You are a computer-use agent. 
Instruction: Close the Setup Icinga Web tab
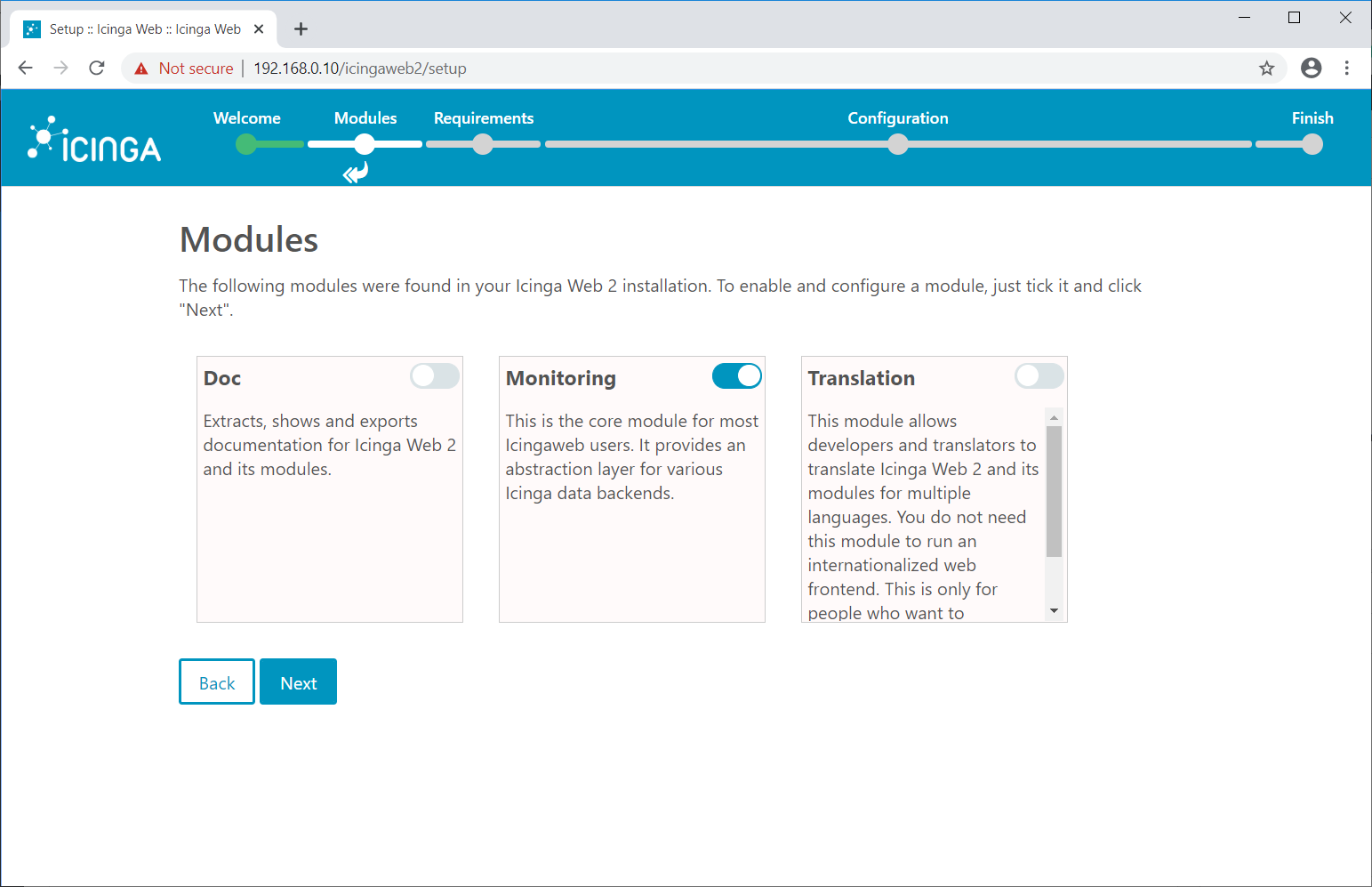(259, 29)
